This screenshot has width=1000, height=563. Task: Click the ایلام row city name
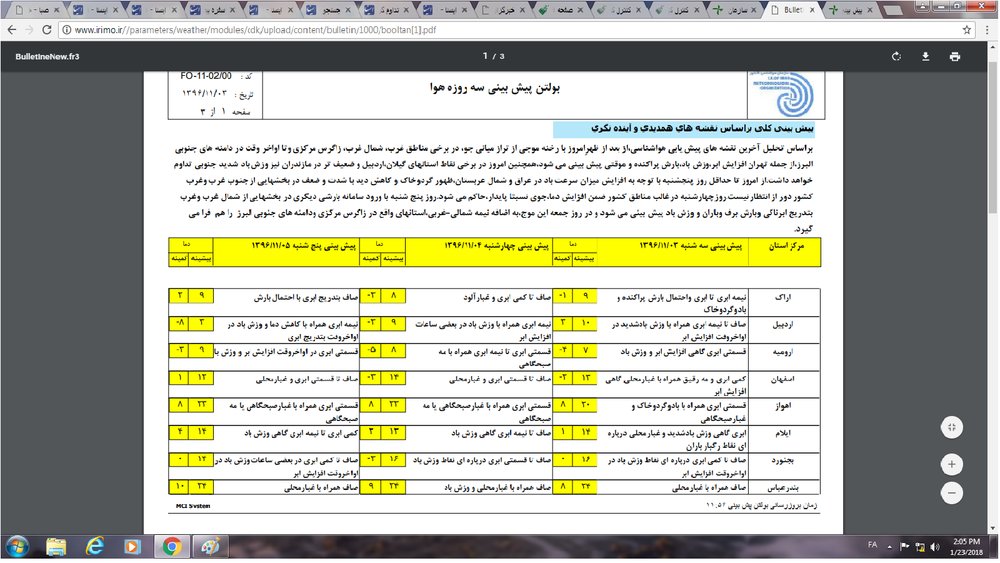[x=783, y=434]
